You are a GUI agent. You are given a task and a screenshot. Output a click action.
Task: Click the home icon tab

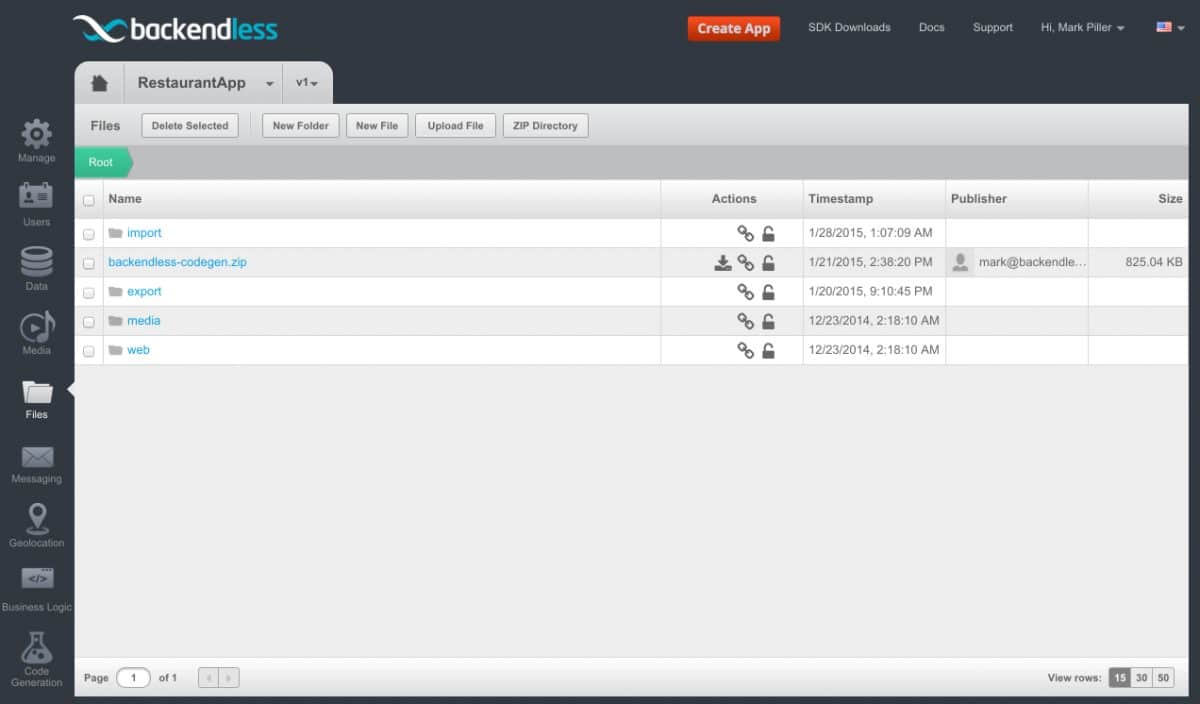click(99, 83)
